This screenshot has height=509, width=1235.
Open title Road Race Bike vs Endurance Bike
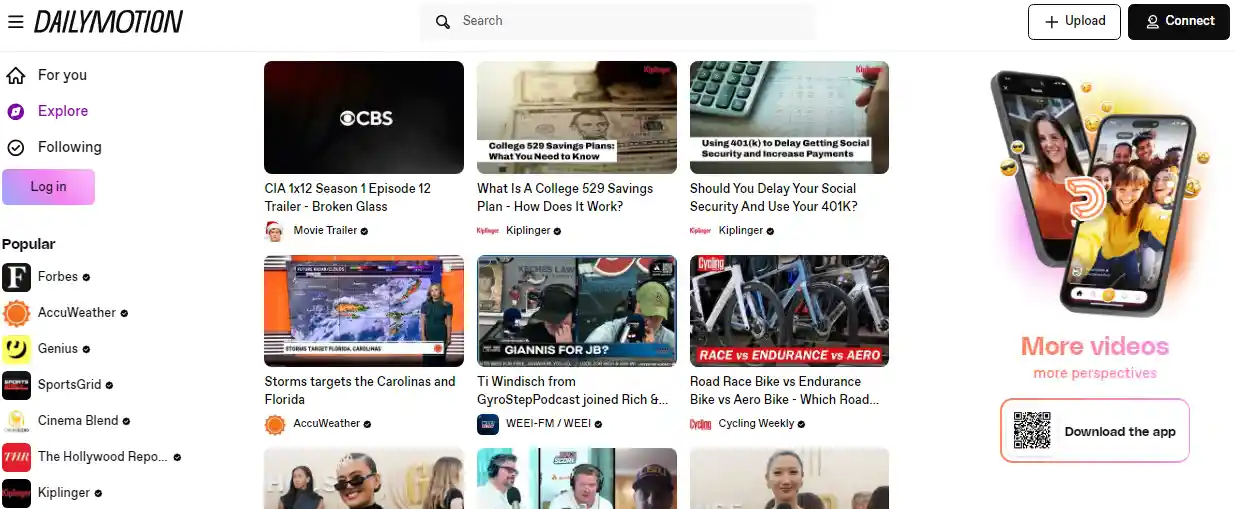[x=785, y=390]
